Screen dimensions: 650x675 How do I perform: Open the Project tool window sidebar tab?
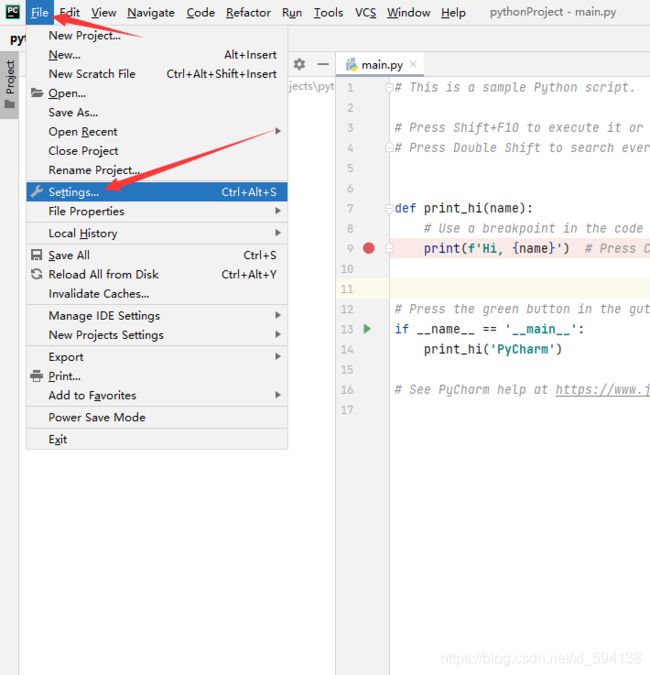[x=9, y=85]
